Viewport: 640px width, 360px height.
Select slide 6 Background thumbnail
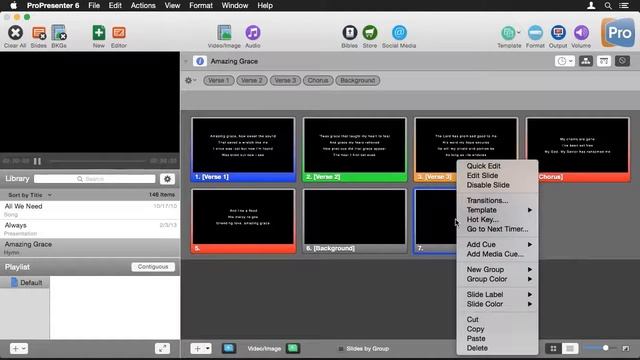tap(355, 221)
